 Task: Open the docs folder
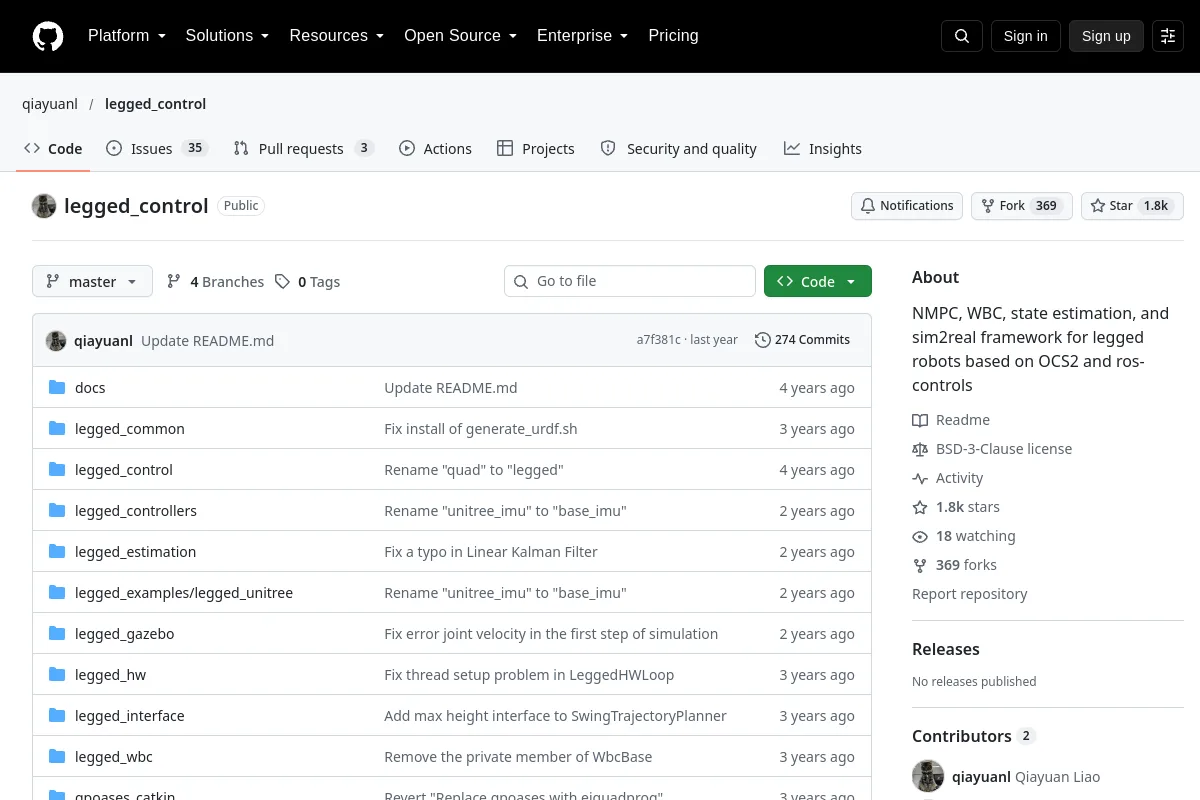(x=90, y=388)
